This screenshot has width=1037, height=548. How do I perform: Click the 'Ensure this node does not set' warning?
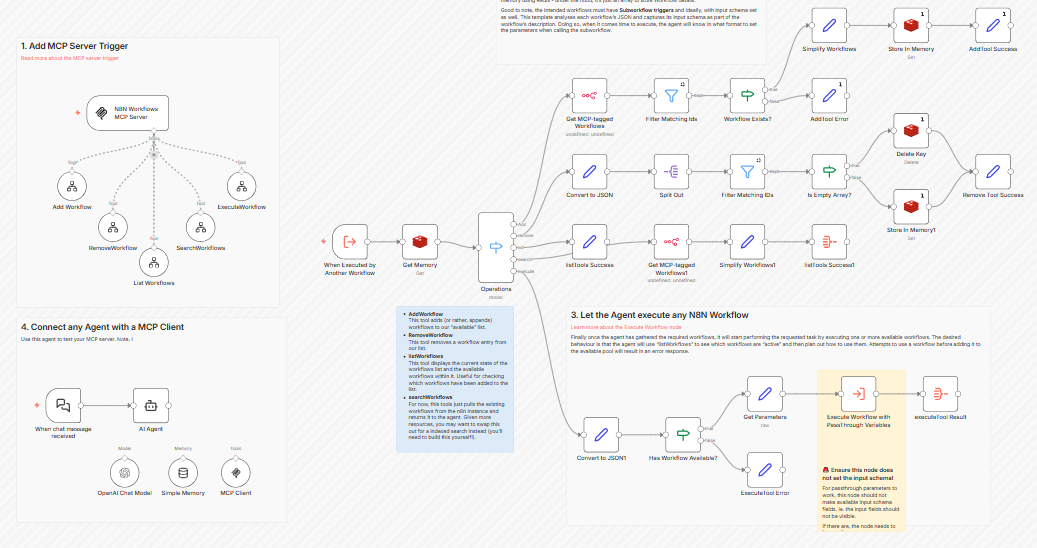pyautogui.click(x=858, y=474)
